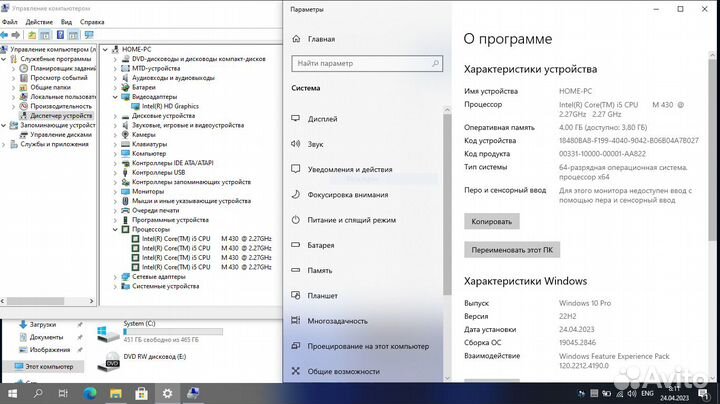Collapse the Видеоадаптеры node
Screen dimensions: 720x404
(x=115, y=97)
